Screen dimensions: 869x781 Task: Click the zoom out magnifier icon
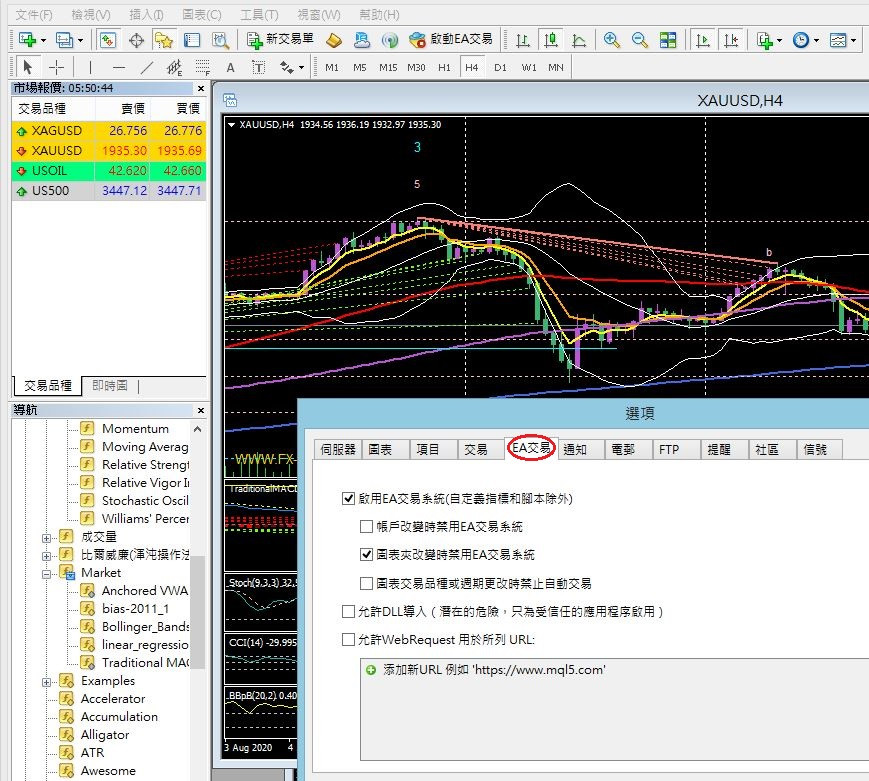click(x=639, y=40)
